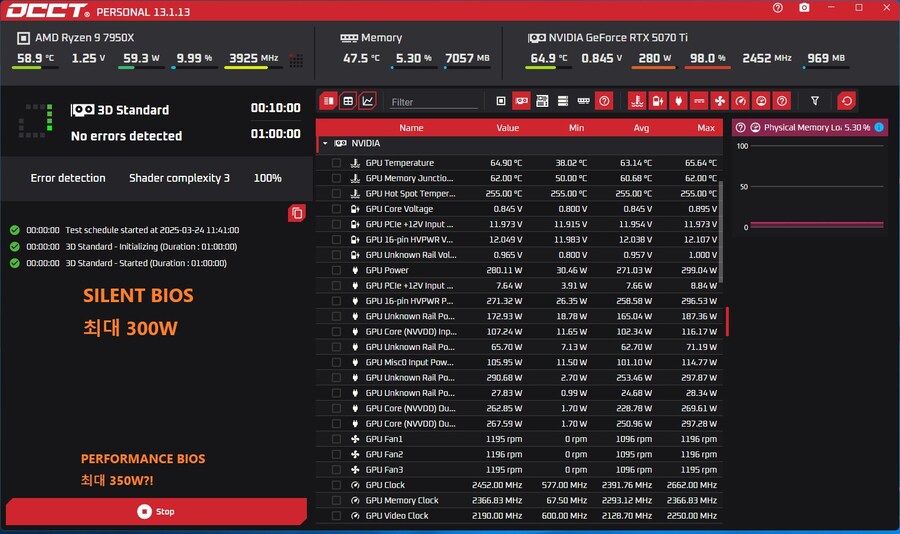Click the reset min/max statistics icon
900x534 pixels.
point(846,101)
